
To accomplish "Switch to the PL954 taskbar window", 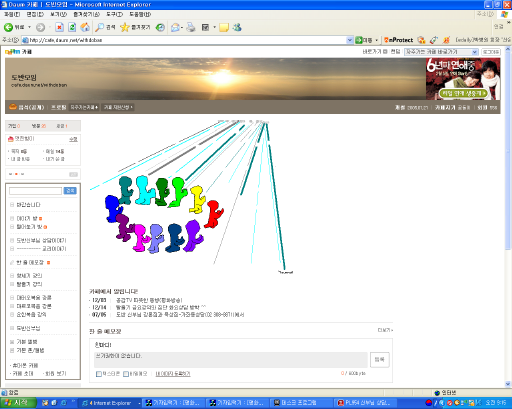I will click(365, 403).
